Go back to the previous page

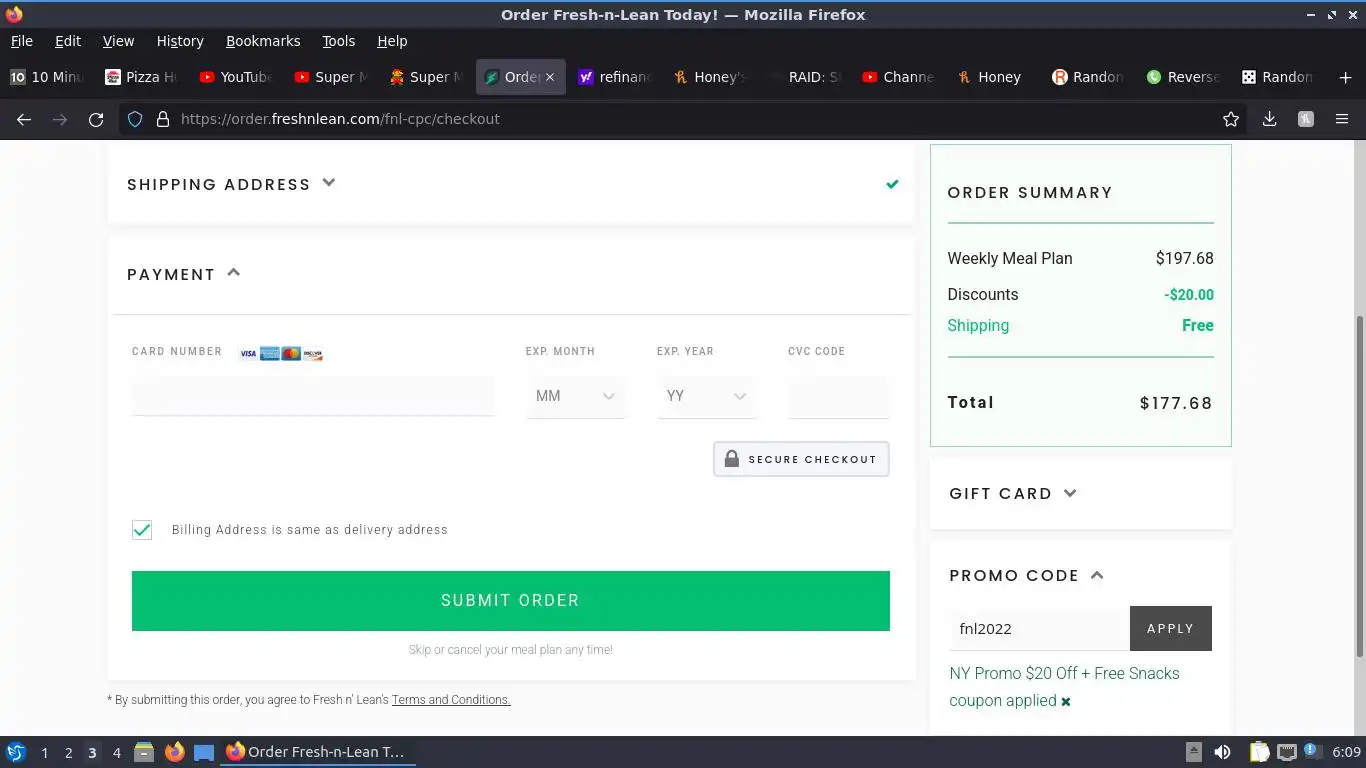pos(24,119)
